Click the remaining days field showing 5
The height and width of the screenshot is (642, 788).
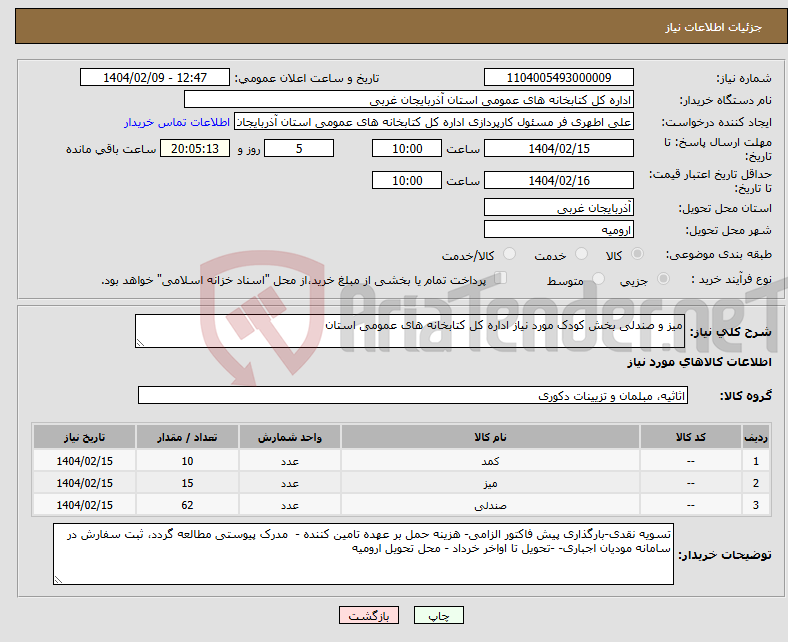tap(299, 148)
